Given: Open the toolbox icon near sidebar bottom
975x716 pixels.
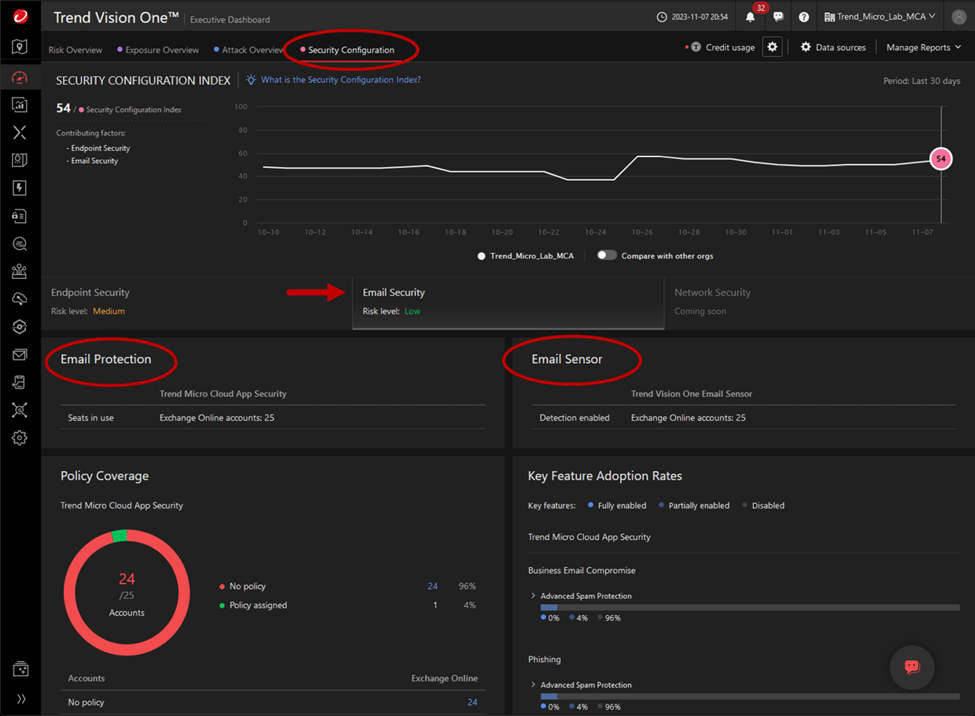Looking at the screenshot, I should coord(21,669).
